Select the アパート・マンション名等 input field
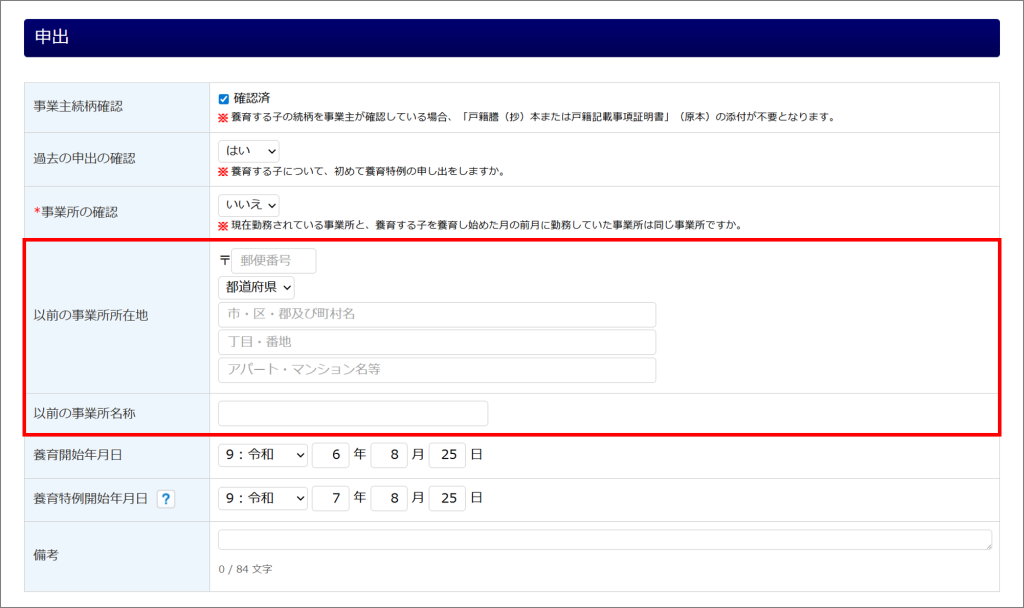Image resolution: width=1024 pixels, height=608 pixels. (436, 370)
